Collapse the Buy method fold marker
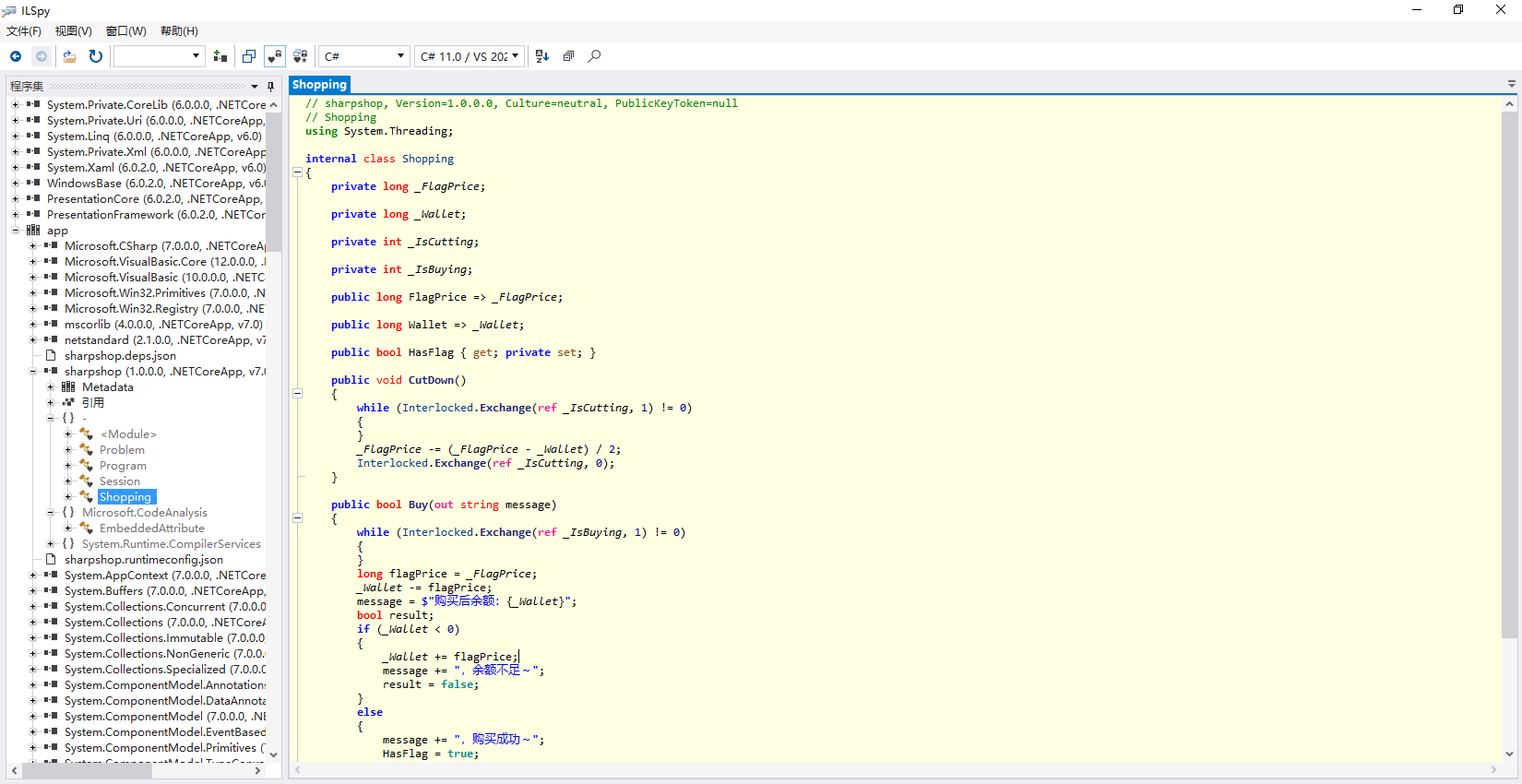 point(297,518)
